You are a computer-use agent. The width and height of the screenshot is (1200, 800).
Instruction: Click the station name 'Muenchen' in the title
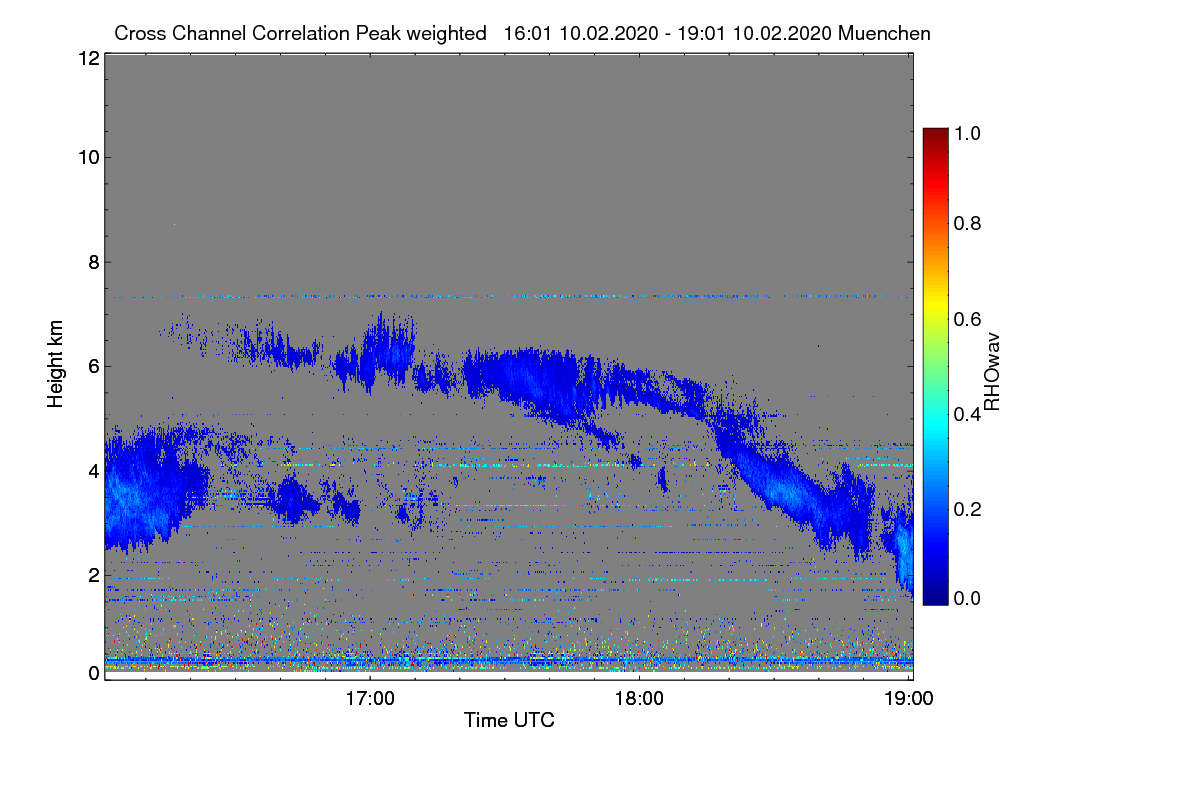point(885,33)
